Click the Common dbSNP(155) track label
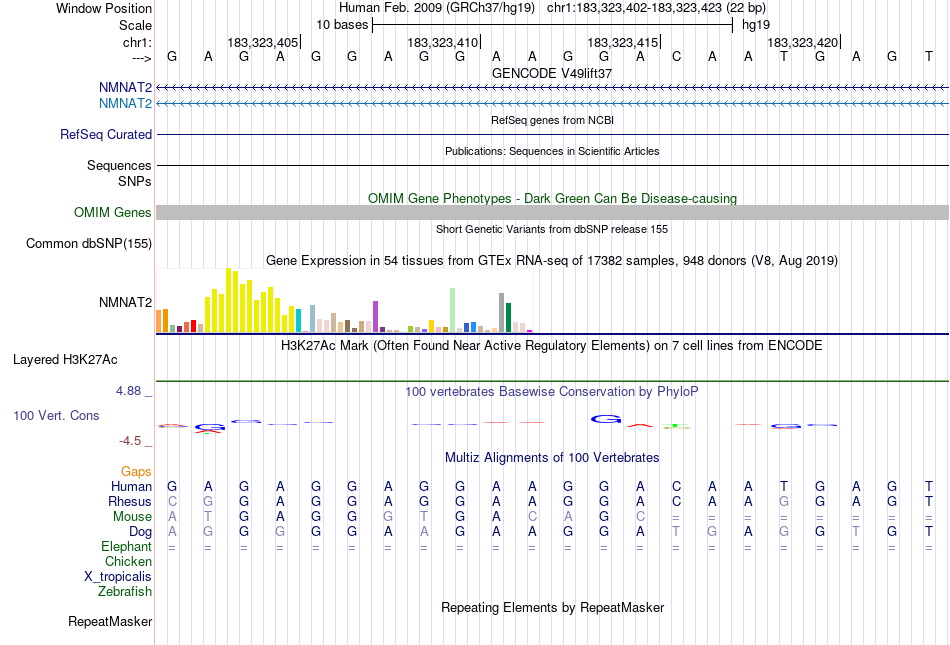The width and height of the screenshot is (950, 645). click(88, 243)
